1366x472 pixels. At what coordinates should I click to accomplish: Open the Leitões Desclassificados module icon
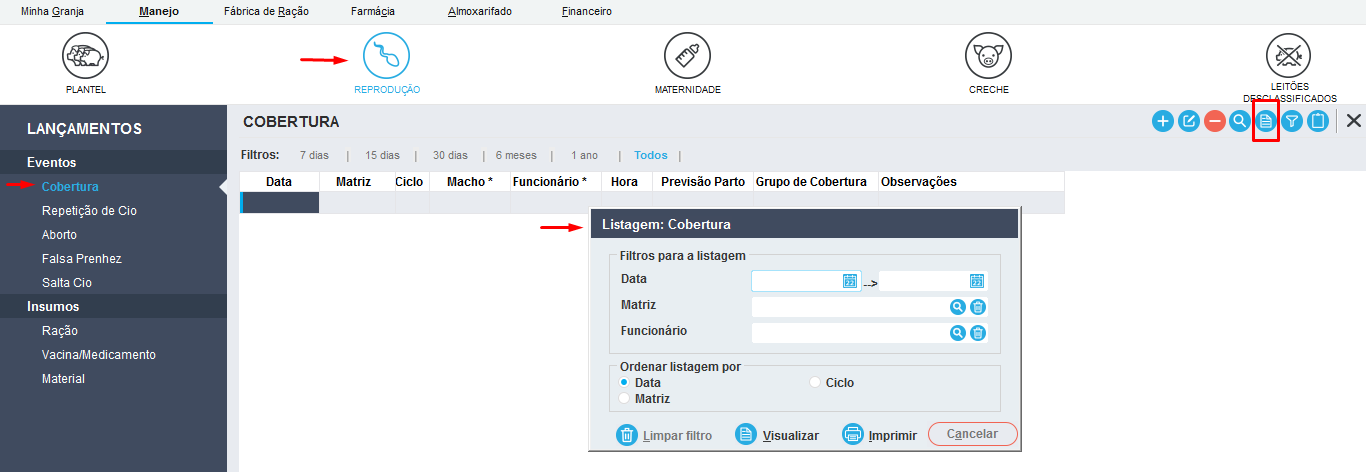coord(1290,56)
